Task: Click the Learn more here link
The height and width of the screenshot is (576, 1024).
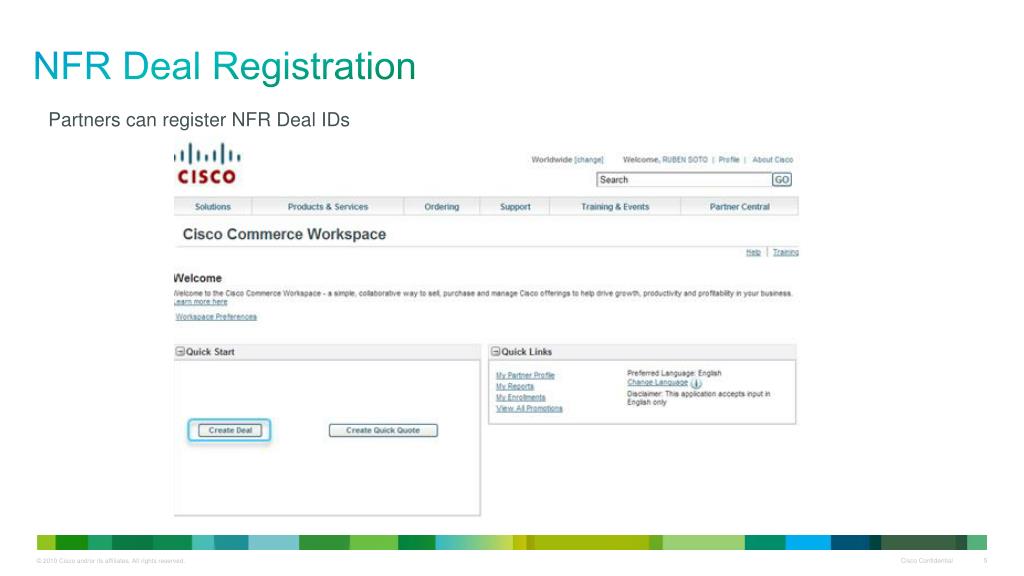Action: tap(200, 302)
